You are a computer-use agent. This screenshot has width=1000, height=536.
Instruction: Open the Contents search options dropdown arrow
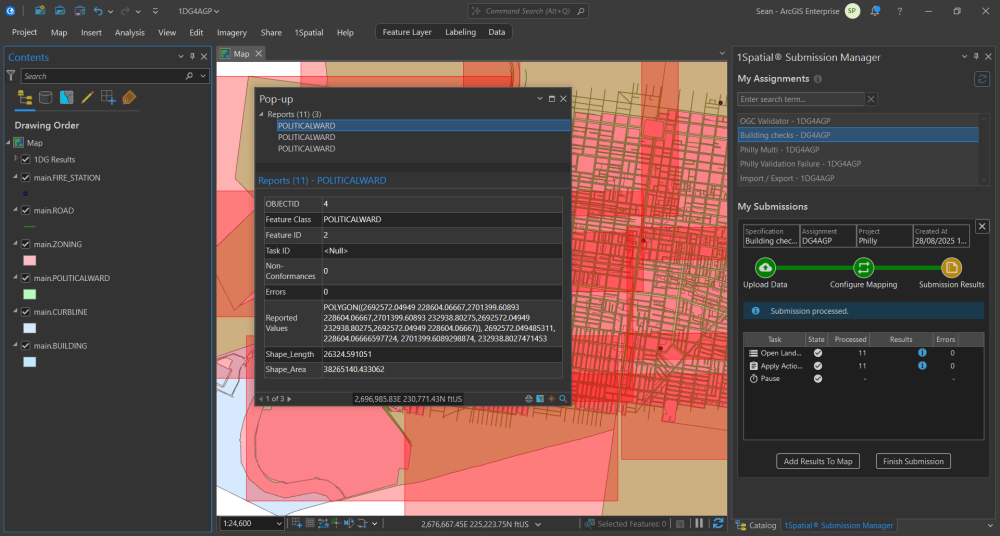click(203, 76)
